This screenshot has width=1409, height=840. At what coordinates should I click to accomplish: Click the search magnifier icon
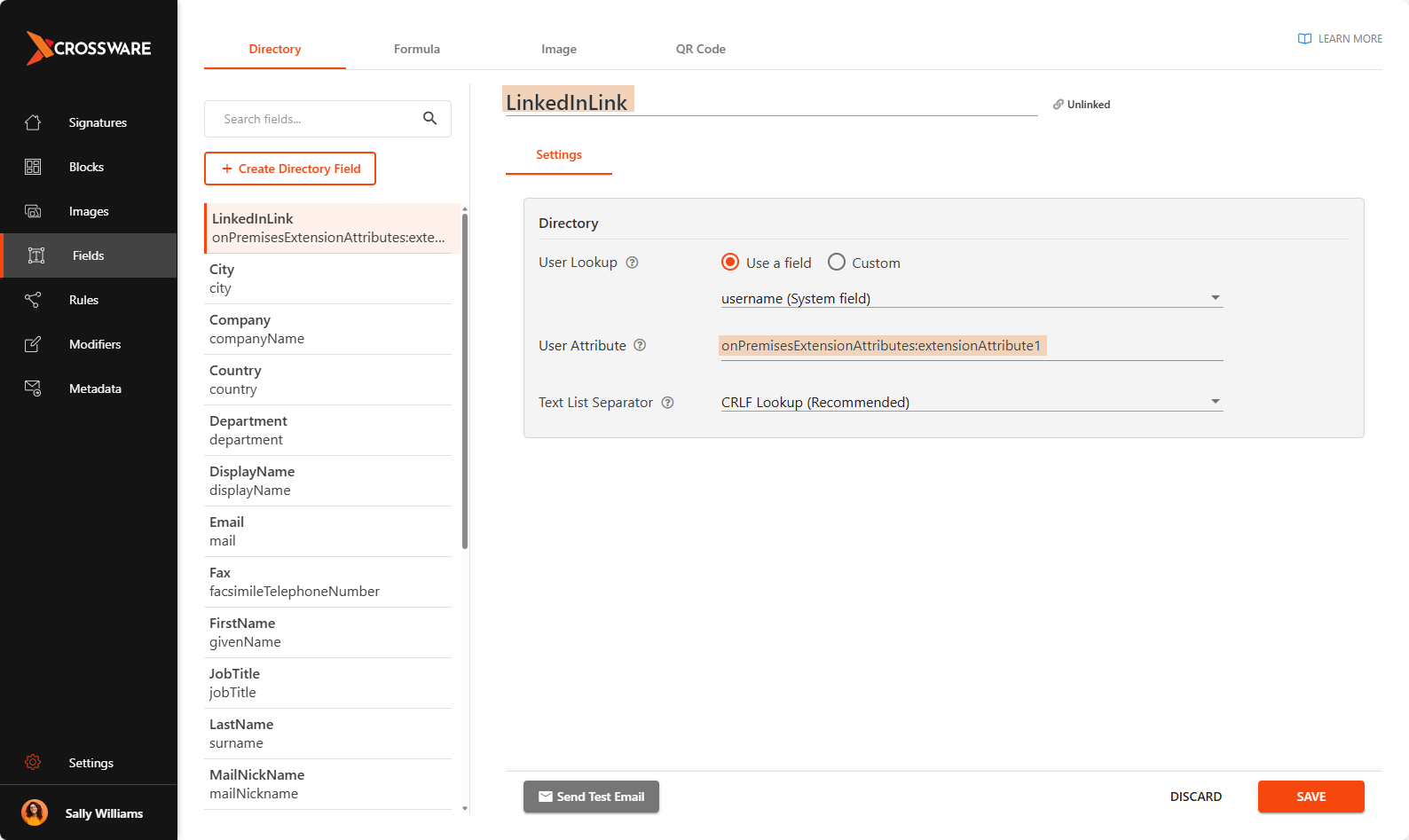click(x=429, y=119)
